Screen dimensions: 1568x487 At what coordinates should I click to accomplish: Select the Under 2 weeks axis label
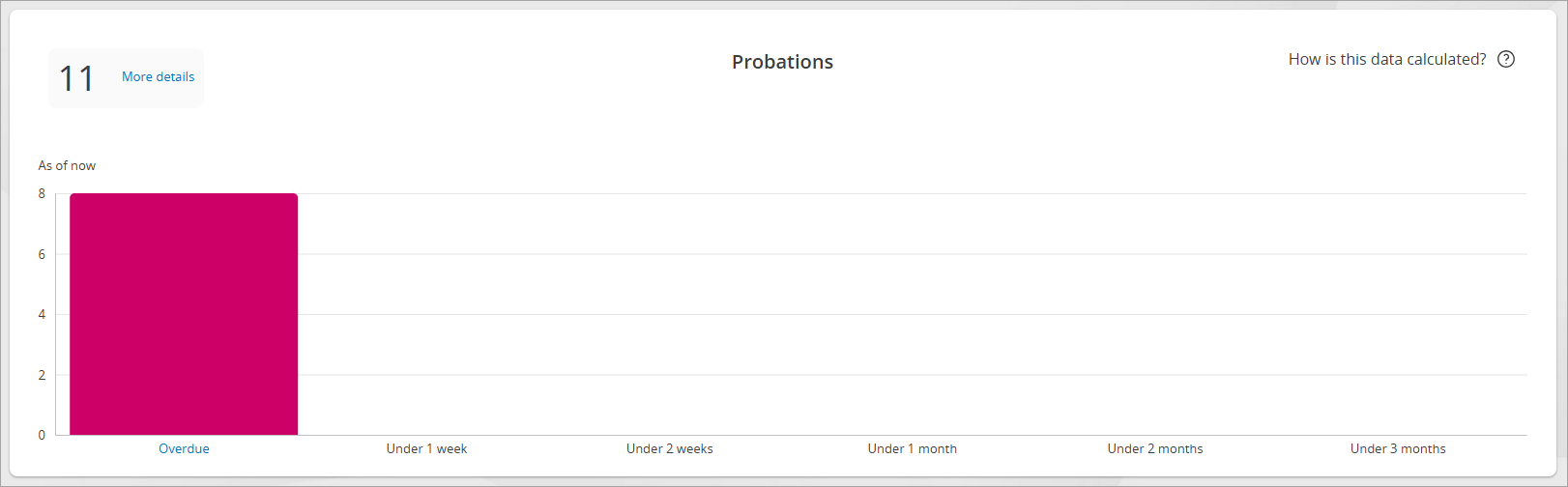669,448
